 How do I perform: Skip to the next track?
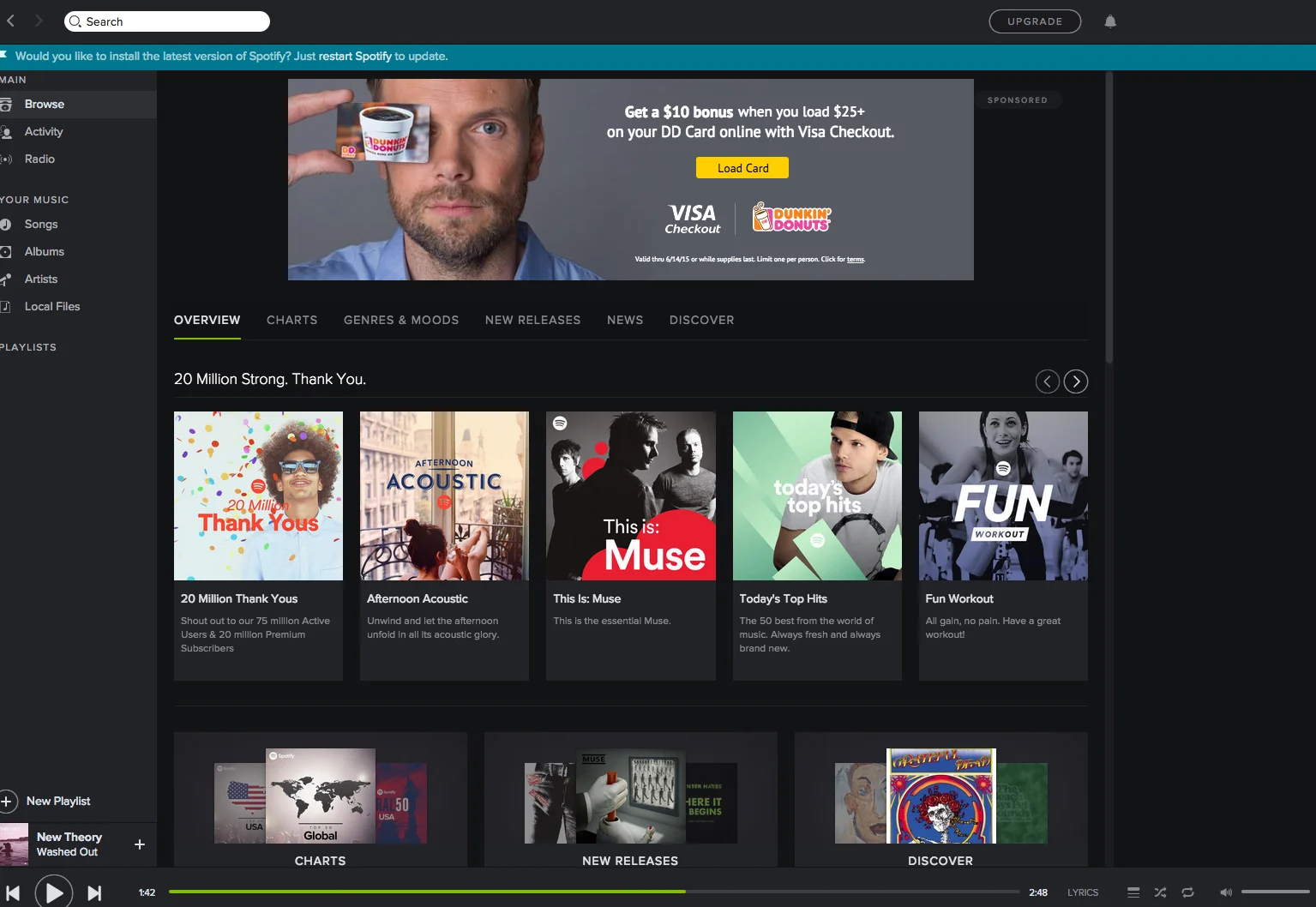pos(94,892)
